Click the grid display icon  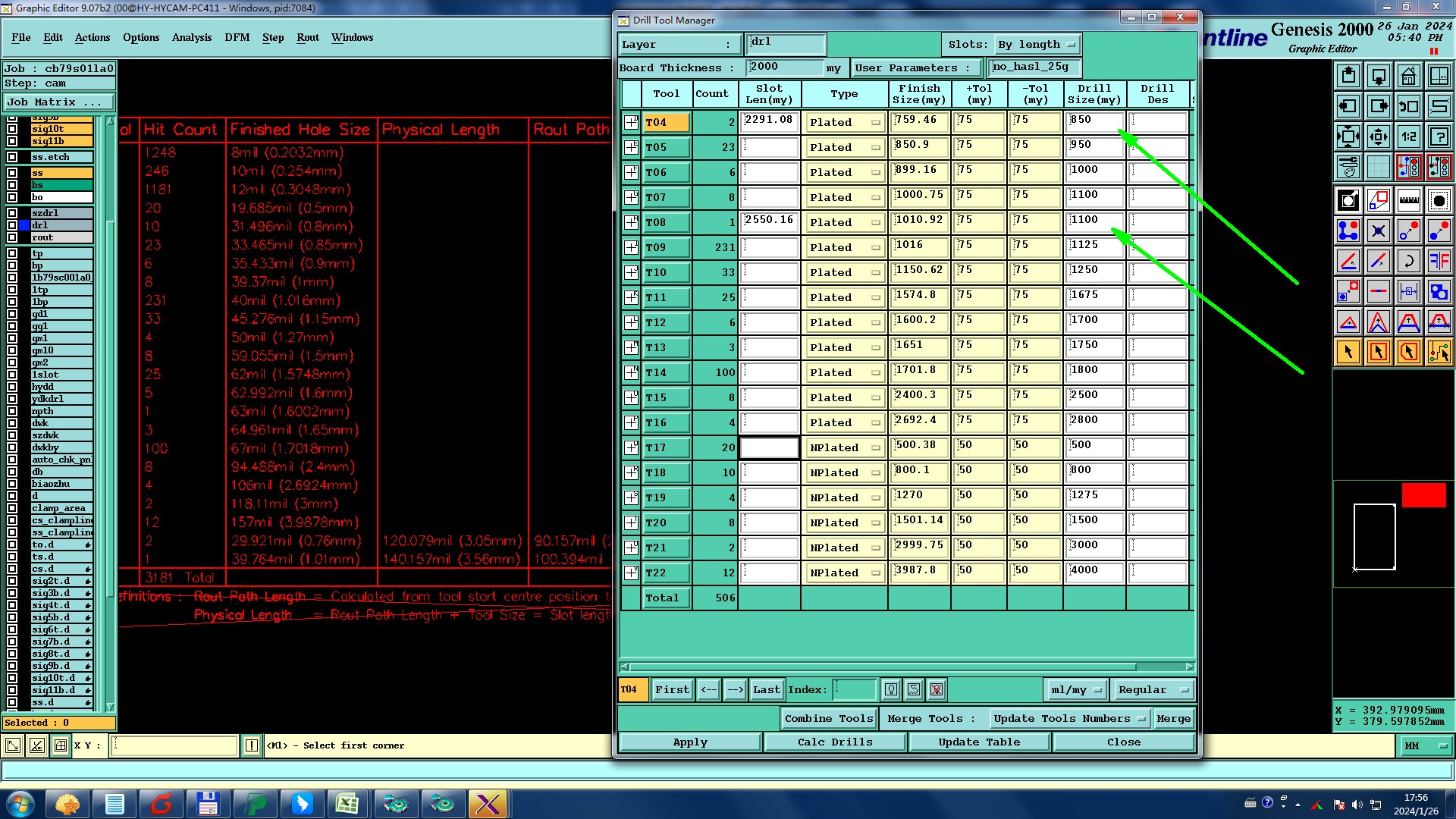click(1378, 166)
